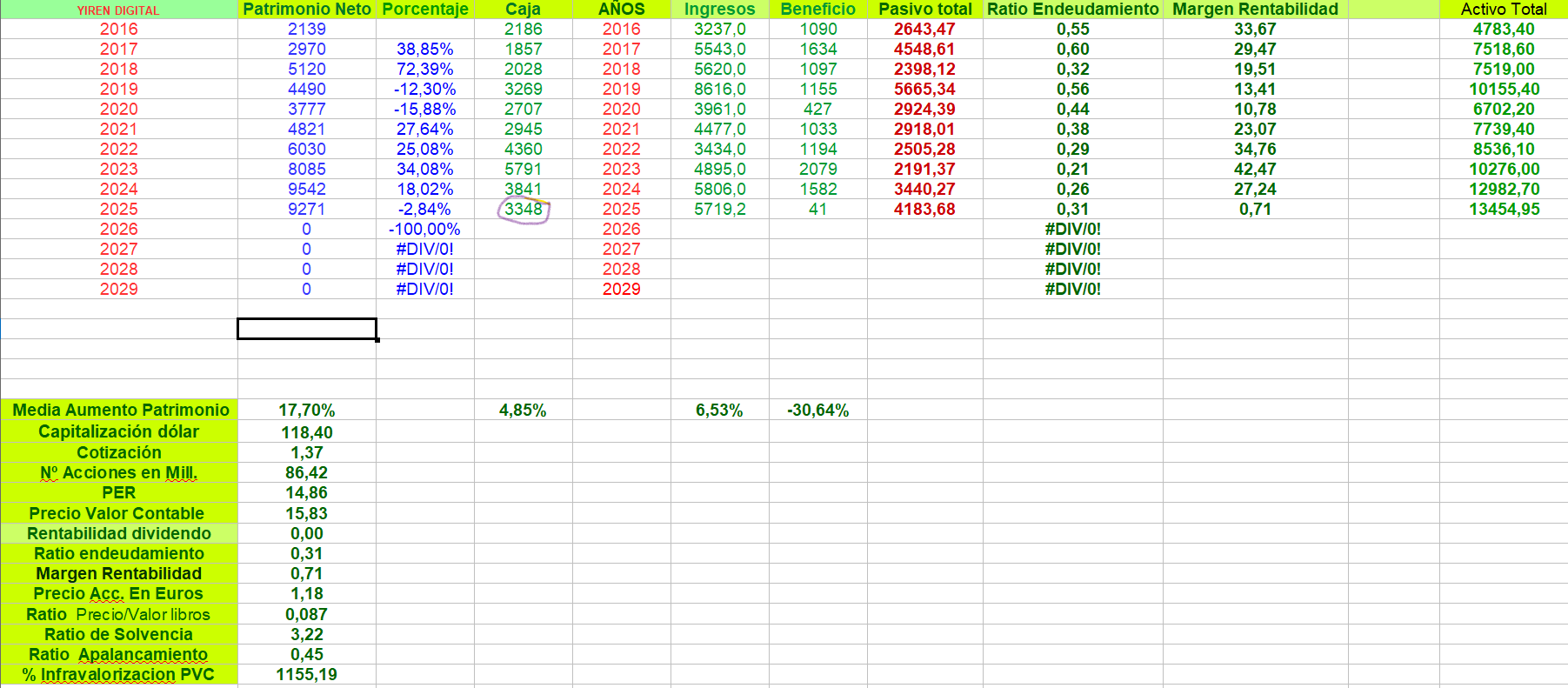Select the Ratio endeudamiento summary label

click(x=119, y=553)
